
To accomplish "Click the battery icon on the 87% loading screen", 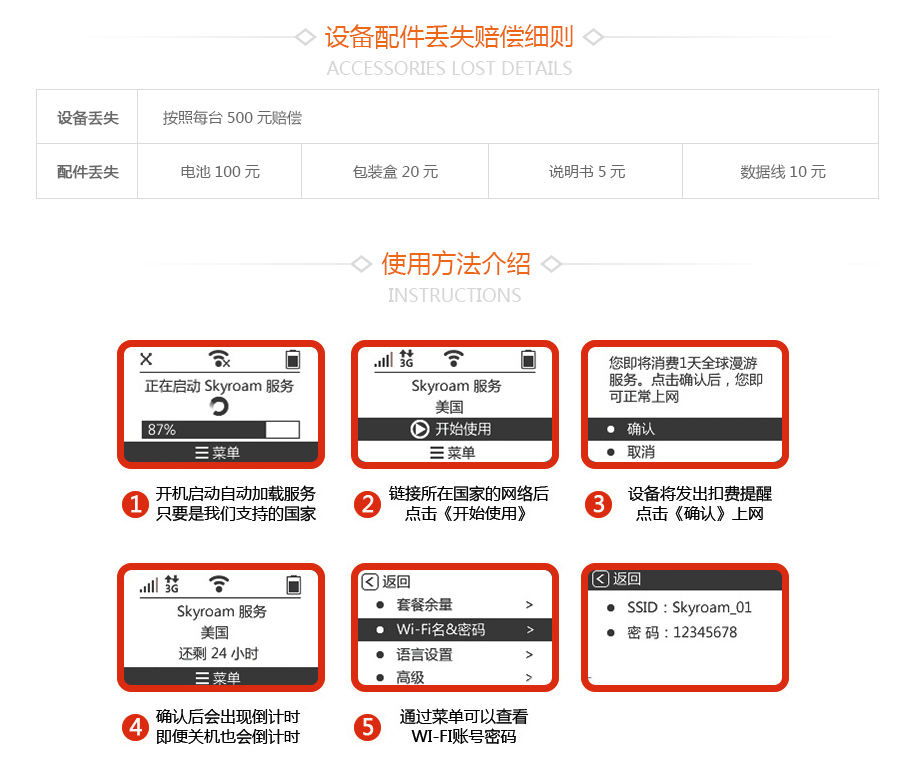I will (x=293, y=359).
